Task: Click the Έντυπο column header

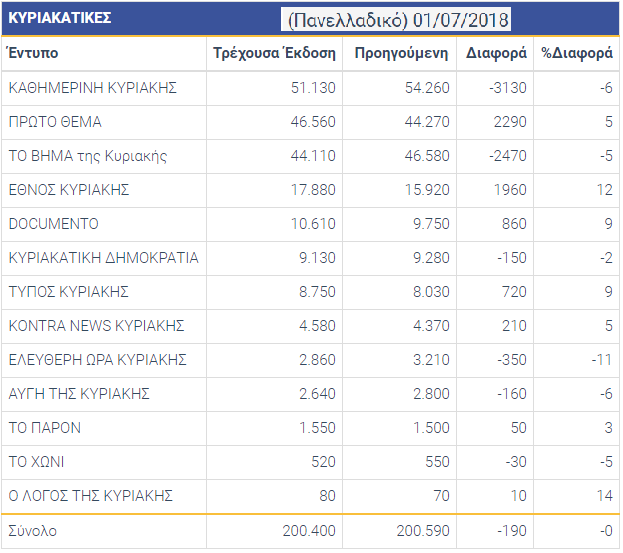Action: (x=33, y=53)
